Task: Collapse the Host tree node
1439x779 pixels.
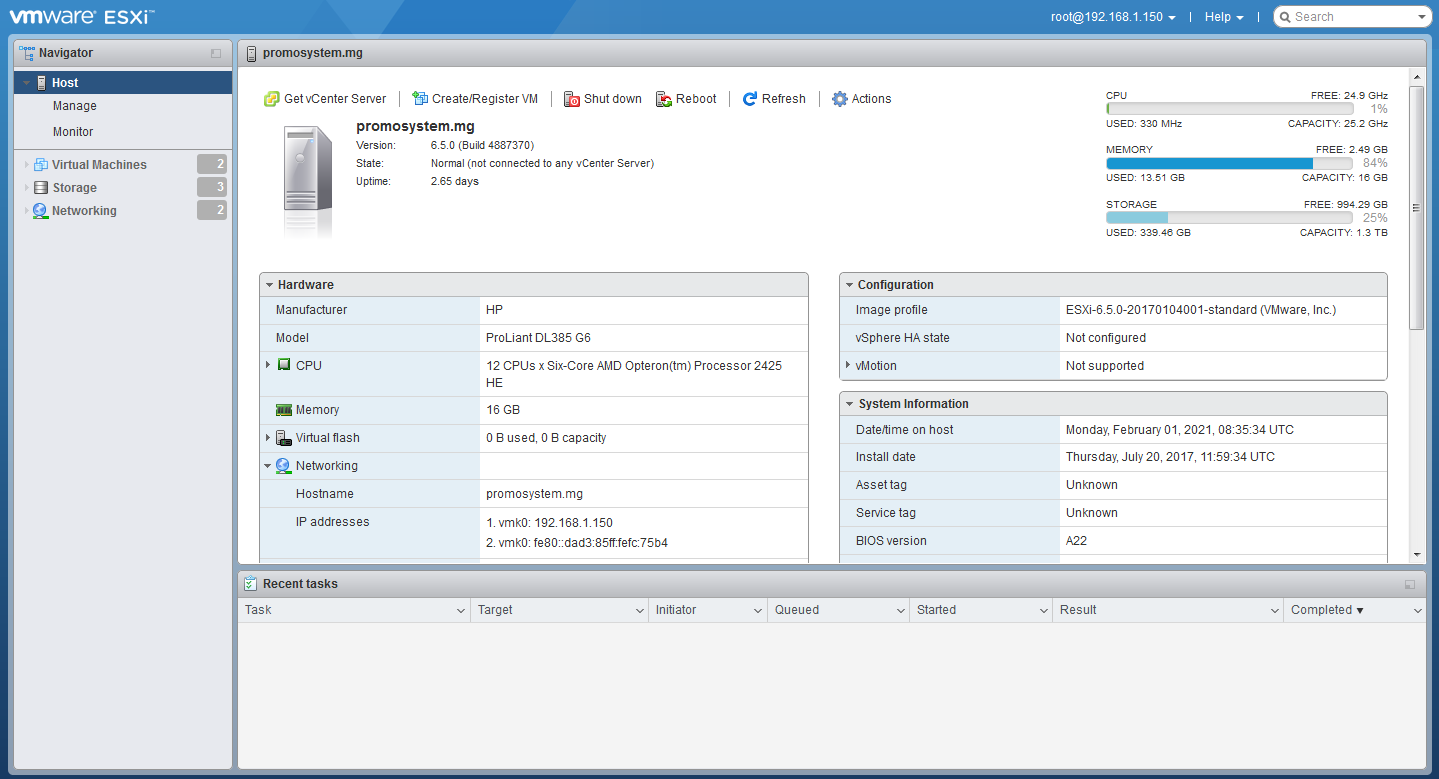Action: [x=26, y=83]
